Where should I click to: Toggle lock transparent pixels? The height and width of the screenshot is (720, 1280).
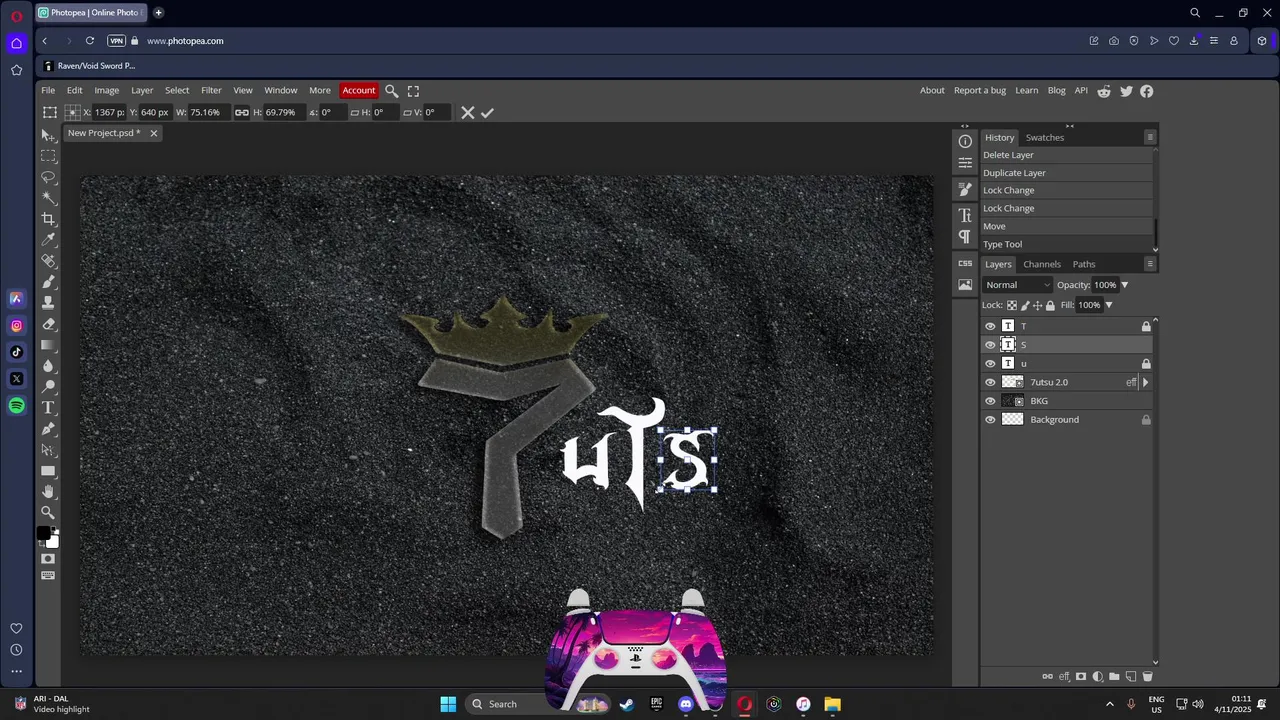pos(1012,305)
